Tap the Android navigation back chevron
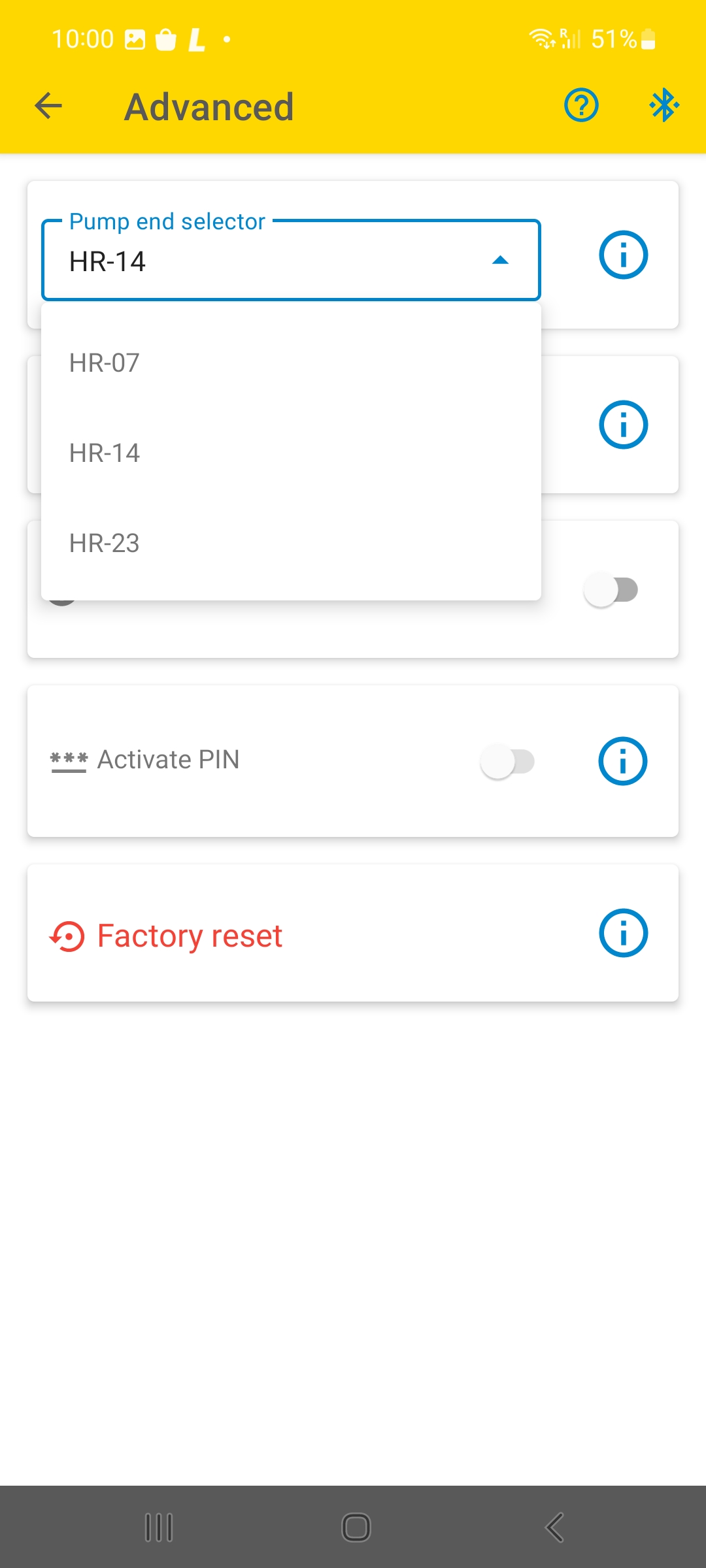Screen dimensions: 706x1568 coord(554,1527)
